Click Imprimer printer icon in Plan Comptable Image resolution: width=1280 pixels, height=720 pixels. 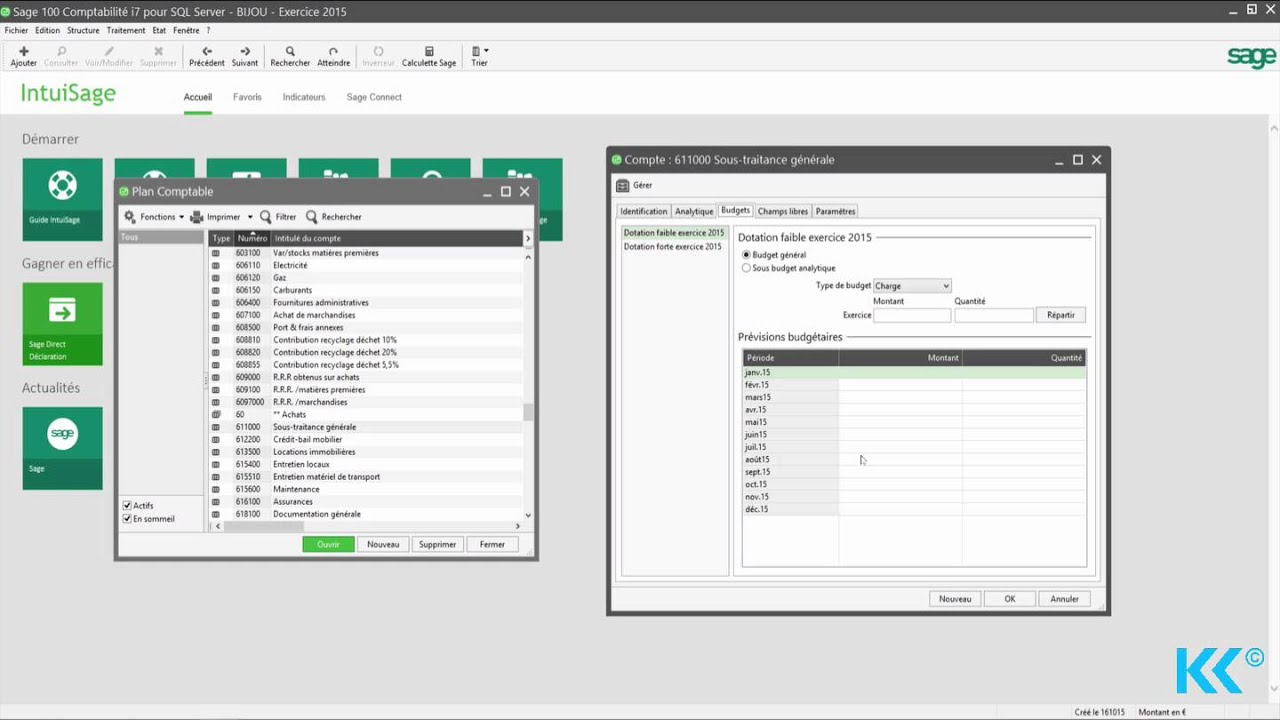click(x=197, y=216)
